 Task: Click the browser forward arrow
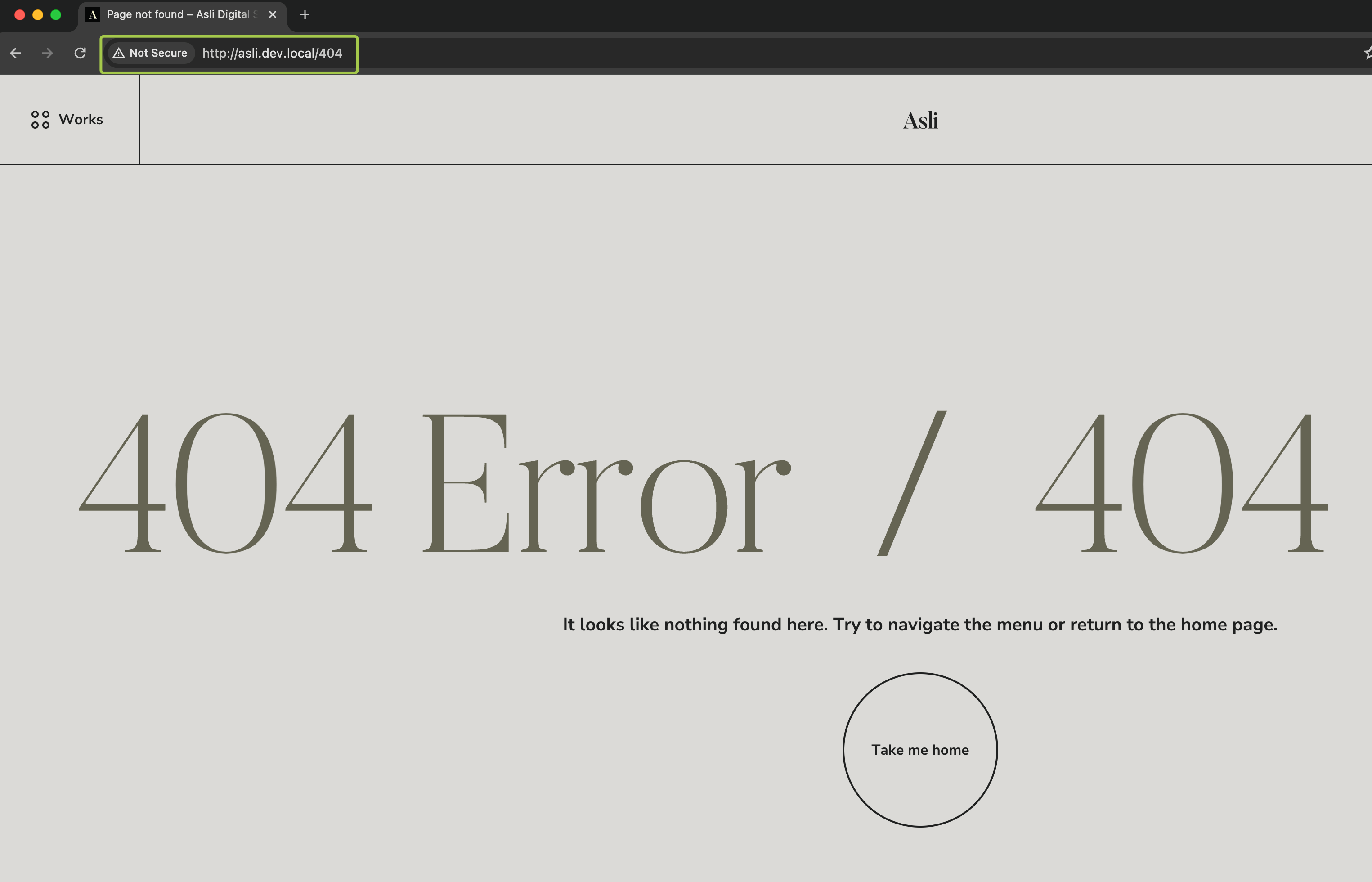[x=48, y=53]
